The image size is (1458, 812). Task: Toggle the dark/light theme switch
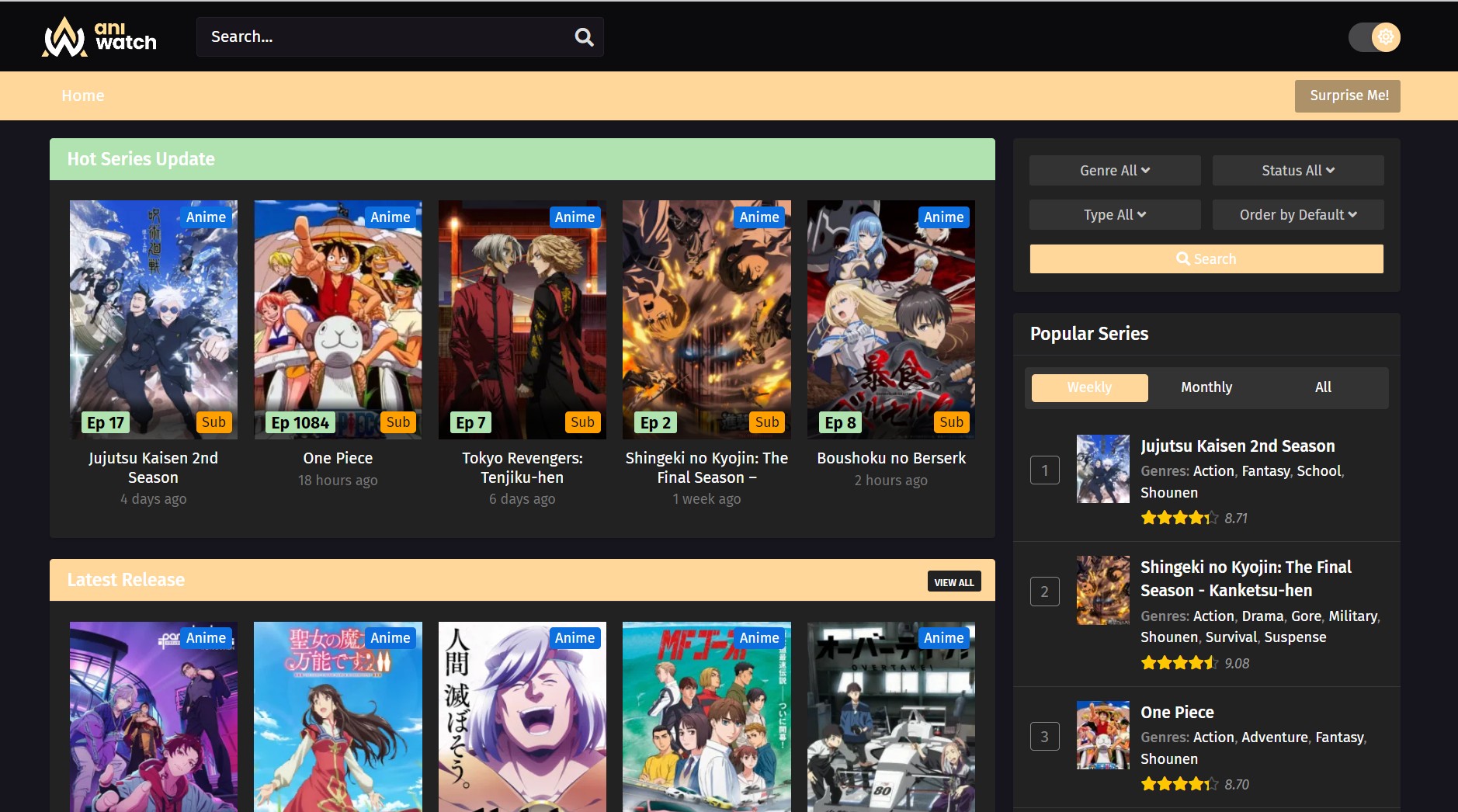[1374, 36]
